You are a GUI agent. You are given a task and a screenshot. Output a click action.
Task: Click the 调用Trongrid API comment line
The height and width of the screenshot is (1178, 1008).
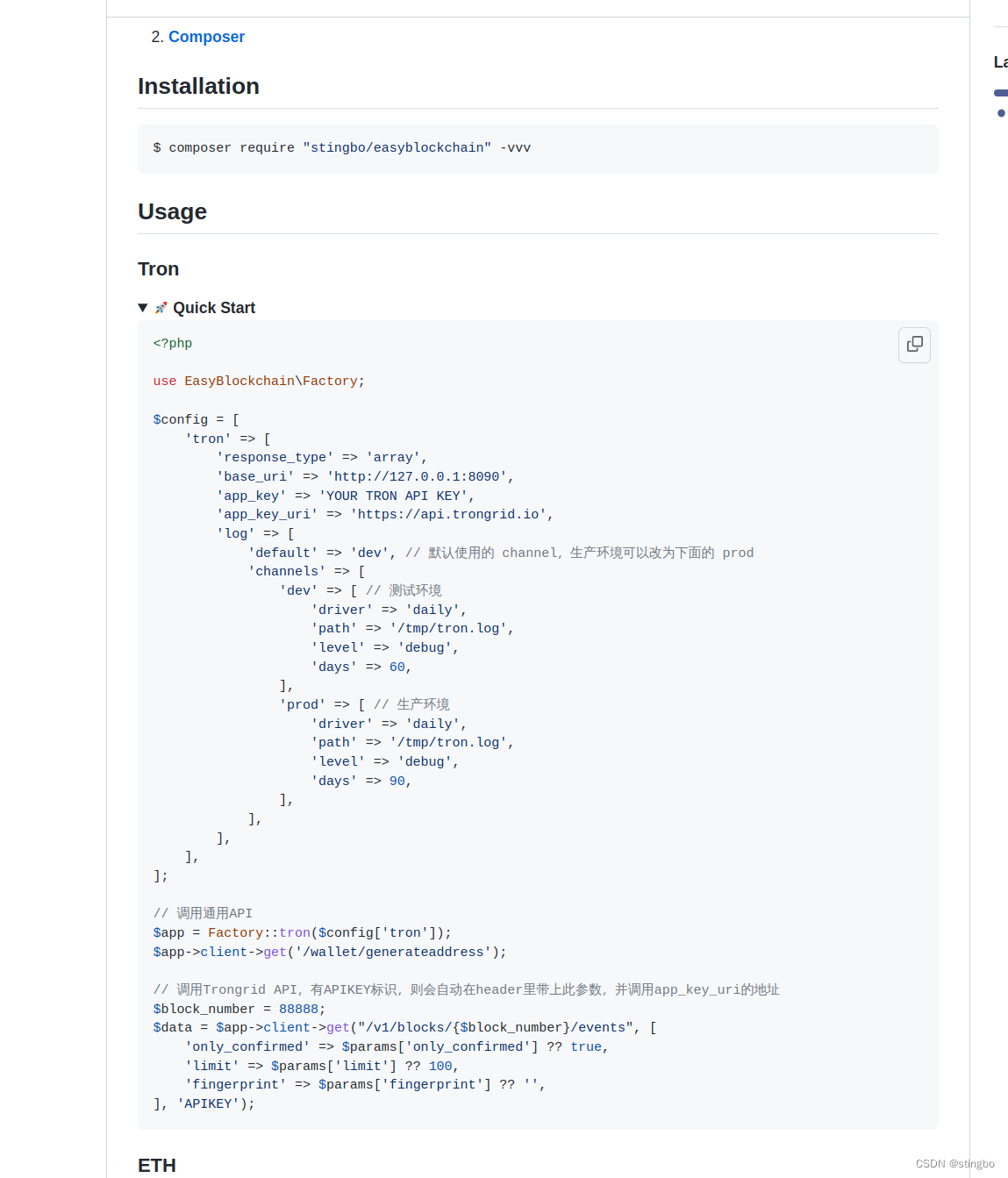click(467, 990)
